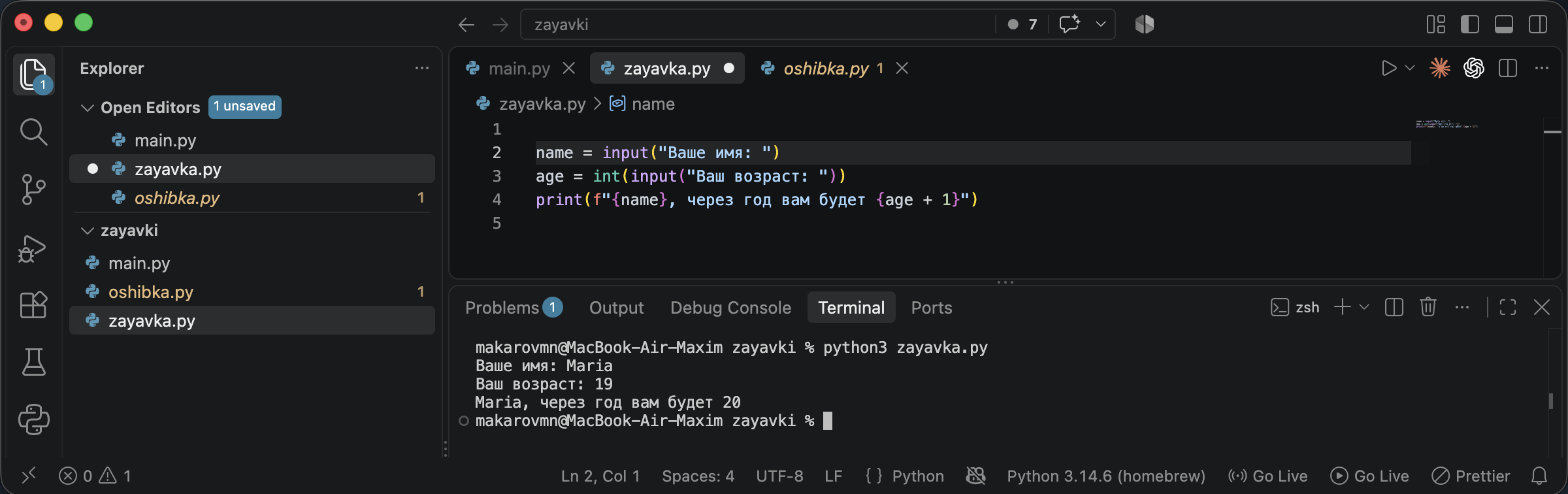Viewport: 1568px width, 494px height.
Task: Click the UTF-8 encoding status item
Action: pos(779,476)
